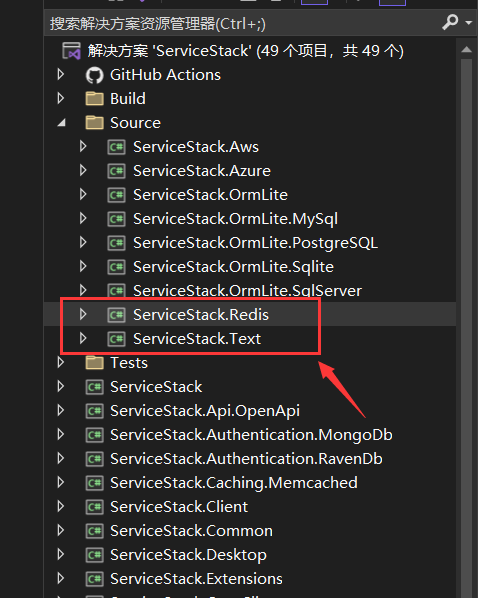
Task: Click the ServiceStack.Redis C# project icon
Action: (116, 315)
